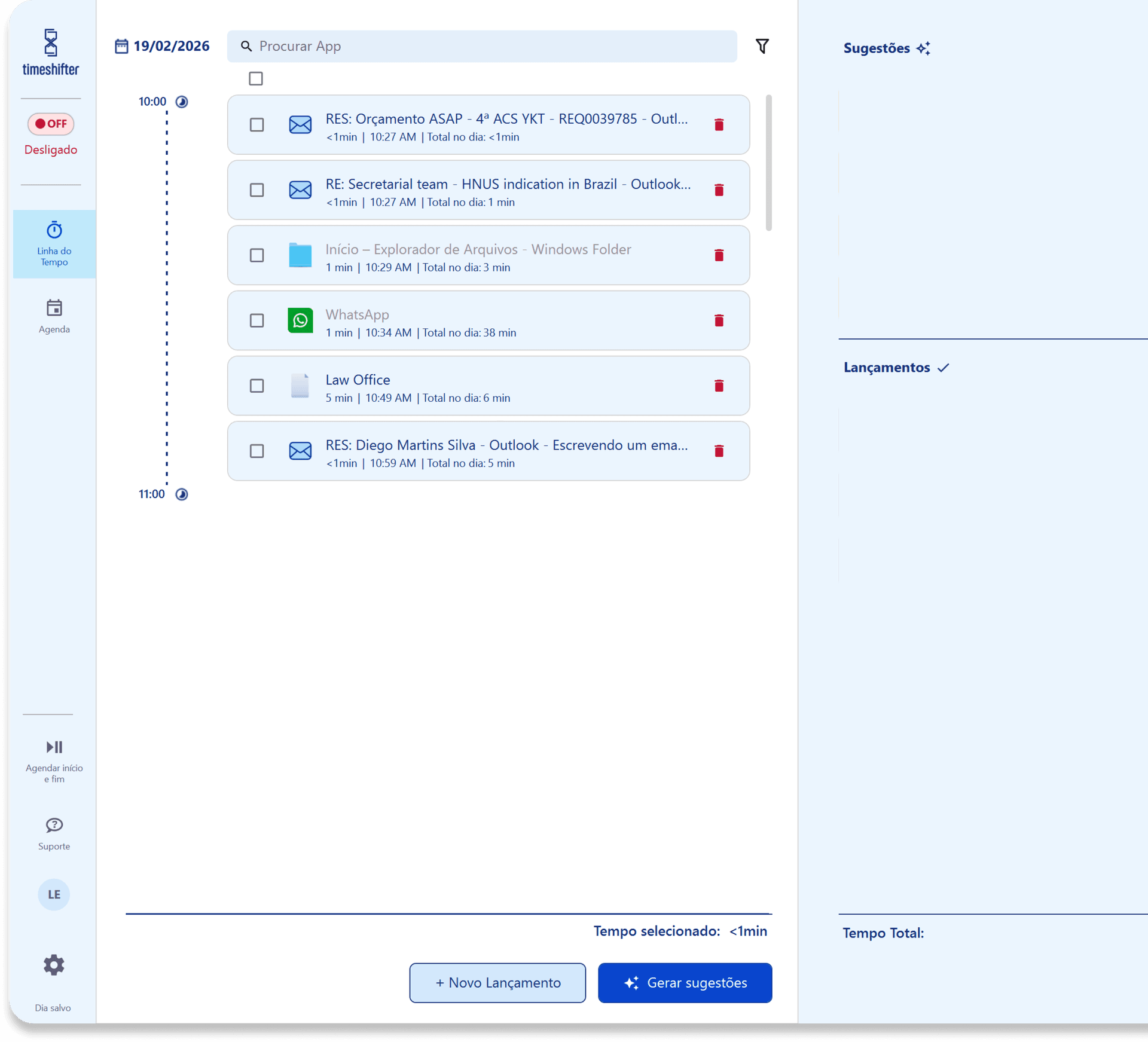
Task: Open the LE user avatar
Action: (x=54, y=894)
